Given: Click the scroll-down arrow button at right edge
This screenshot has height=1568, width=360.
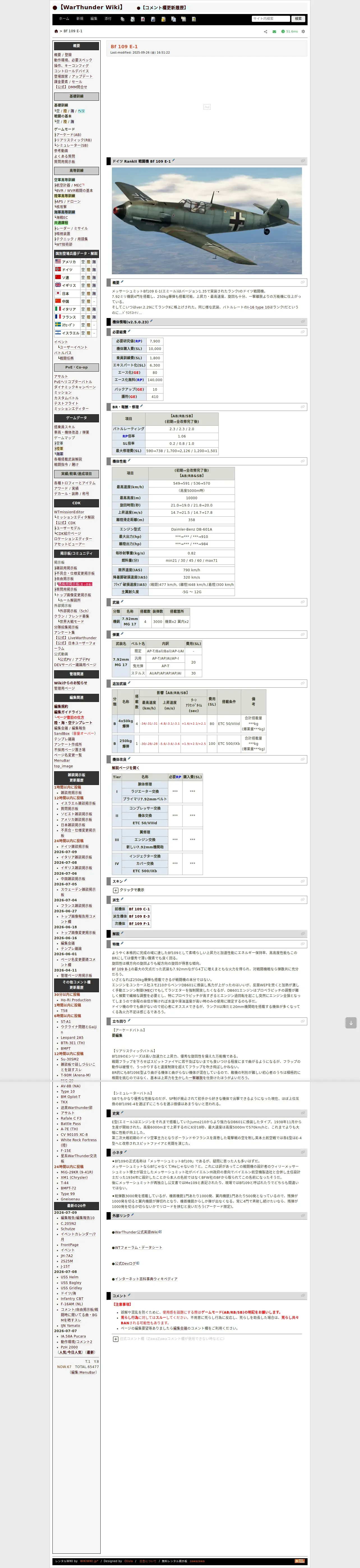Looking at the screenshot, I should pos(351,1023).
